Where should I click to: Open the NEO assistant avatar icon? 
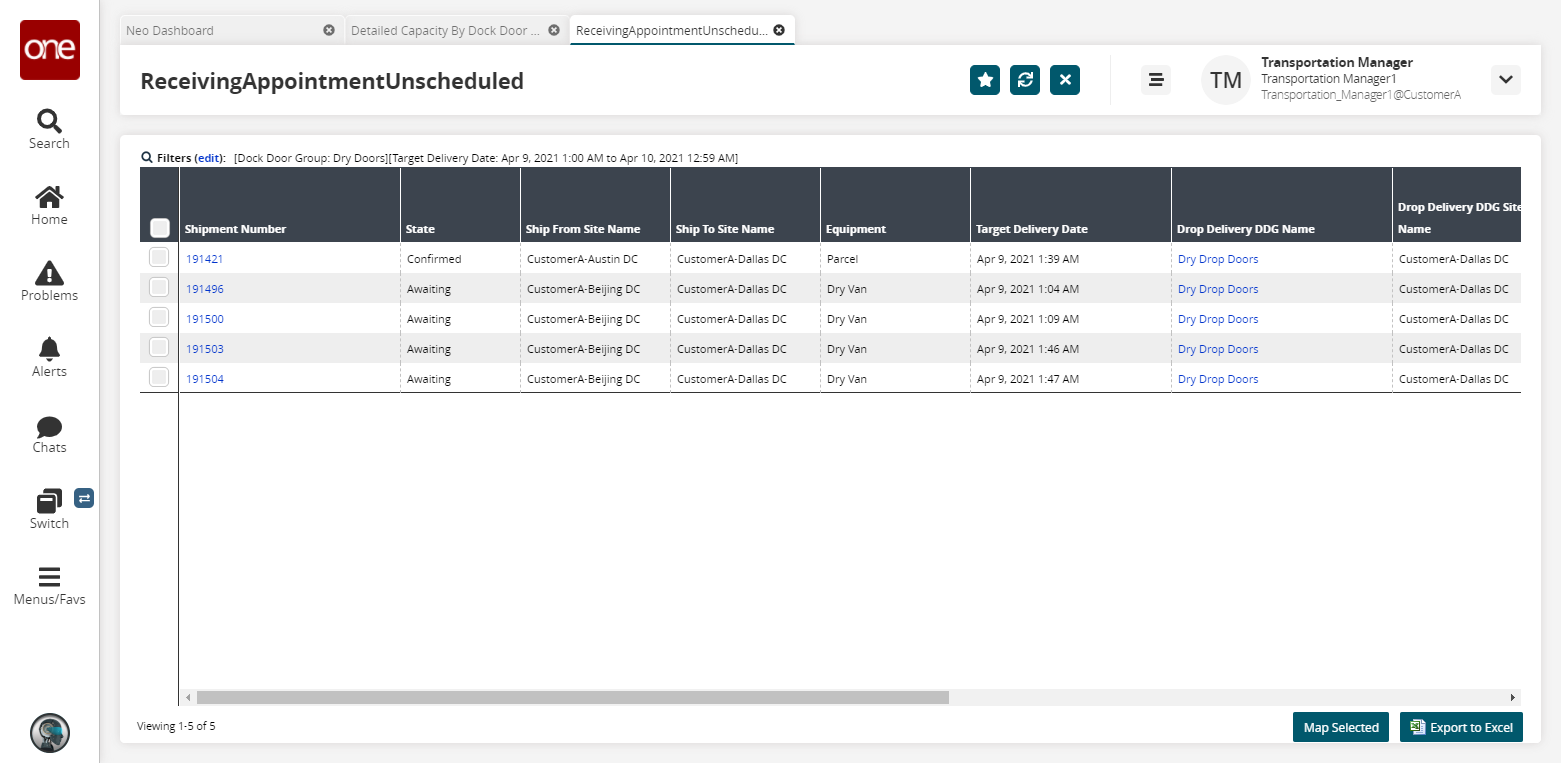pos(50,733)
